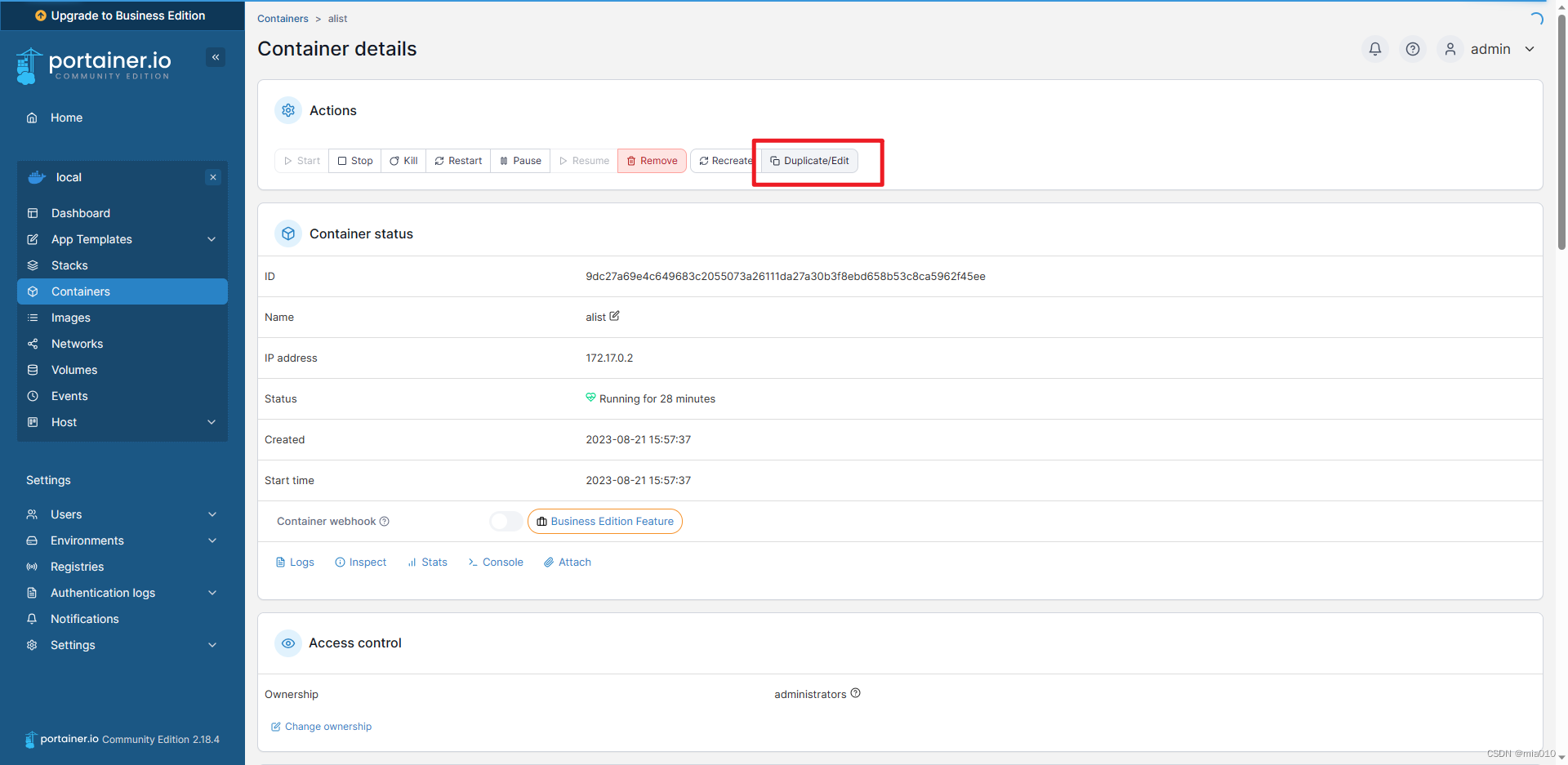Viewport: 1568px width, 765px height.
Task: Click Business Edition Feature badge
Action: [x=605, y=521]
